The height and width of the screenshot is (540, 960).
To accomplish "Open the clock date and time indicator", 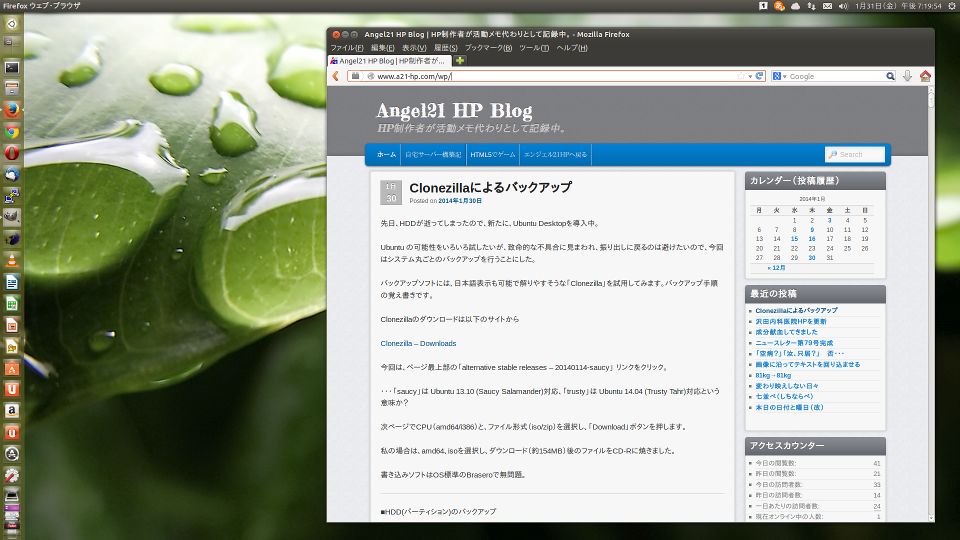I will pos(898,6).
